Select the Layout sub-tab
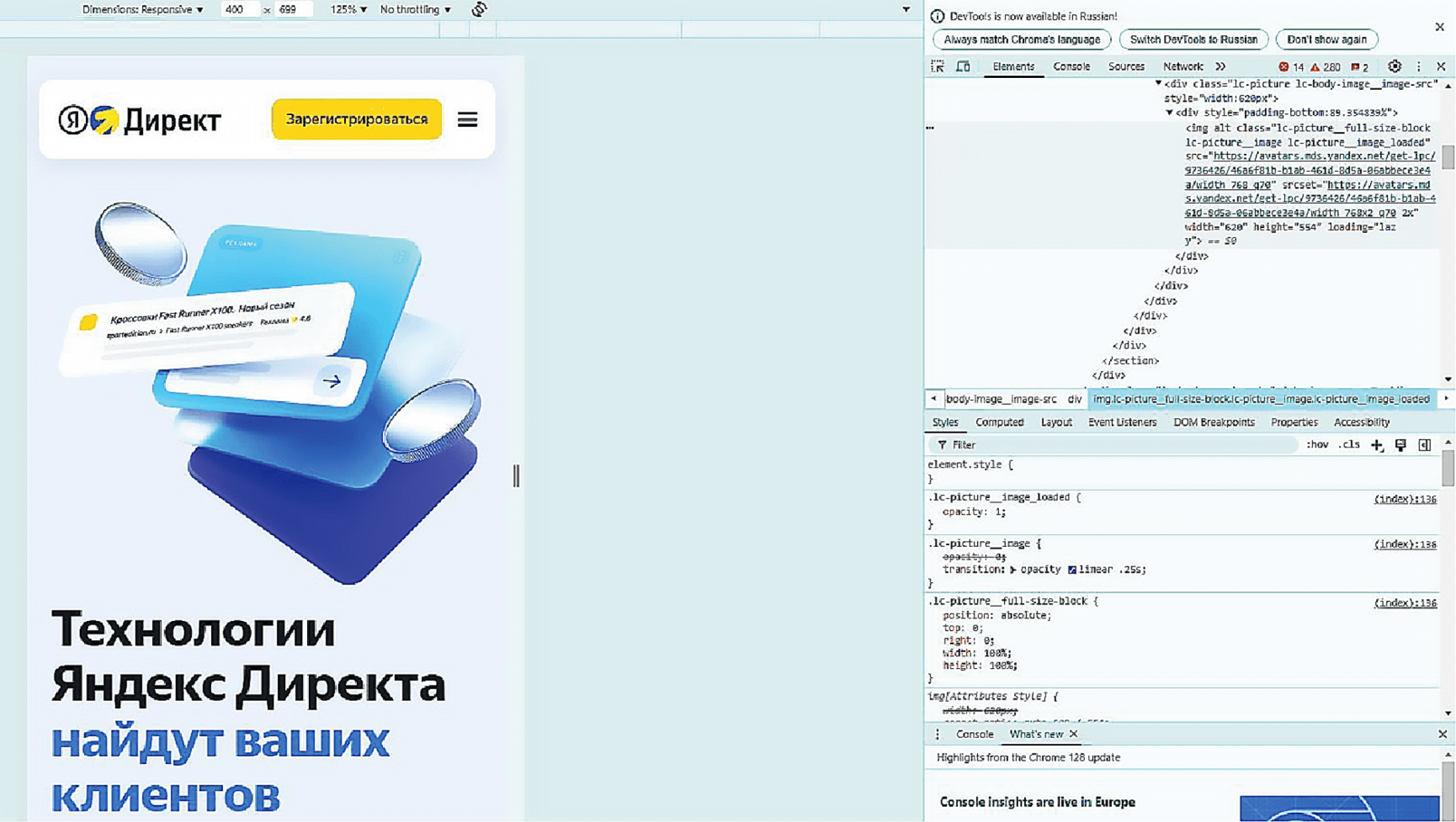1456x822 pixels. [1056, 423]
